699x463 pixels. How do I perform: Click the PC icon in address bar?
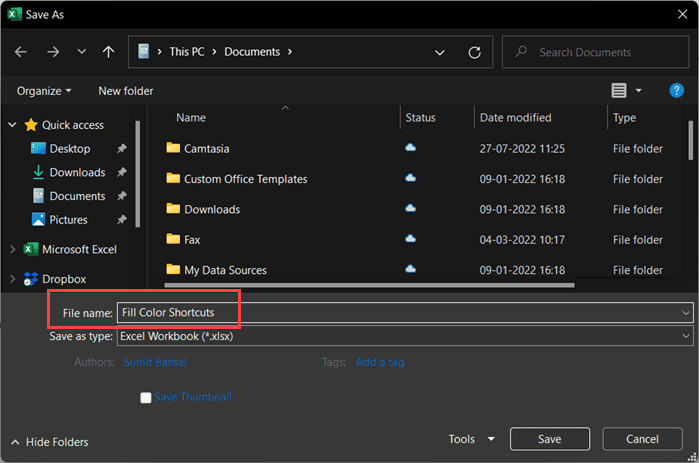(x=144, y=52)
